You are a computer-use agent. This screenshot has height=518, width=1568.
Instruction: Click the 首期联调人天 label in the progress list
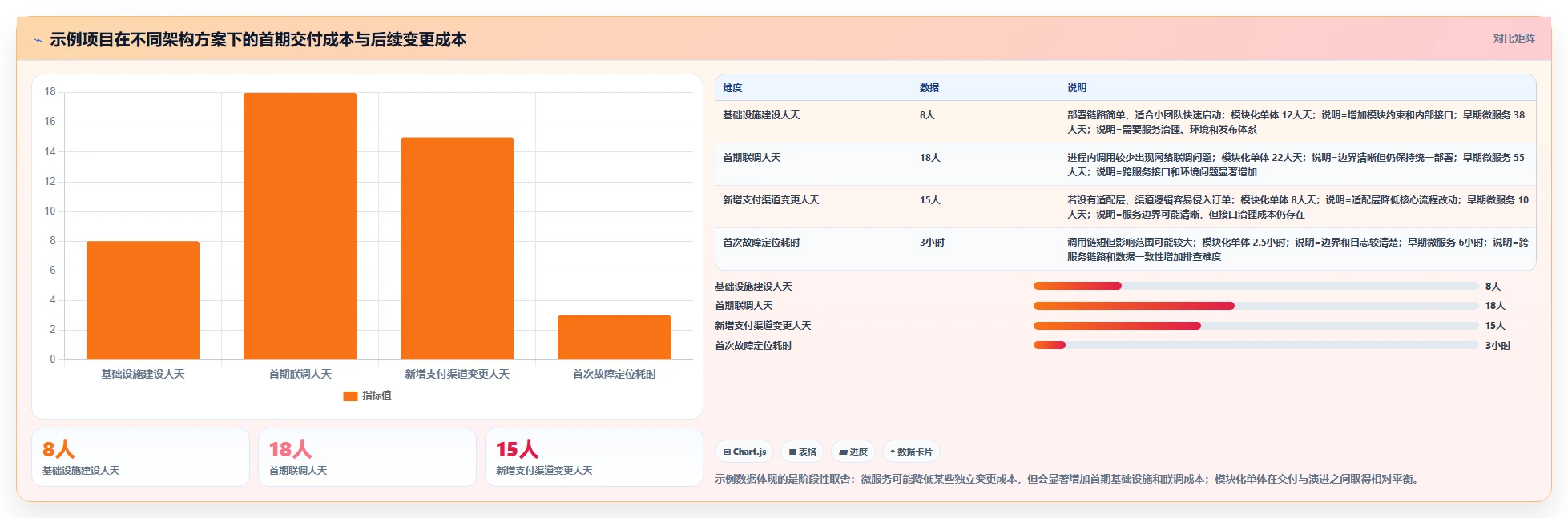click(x=744, y=306)
